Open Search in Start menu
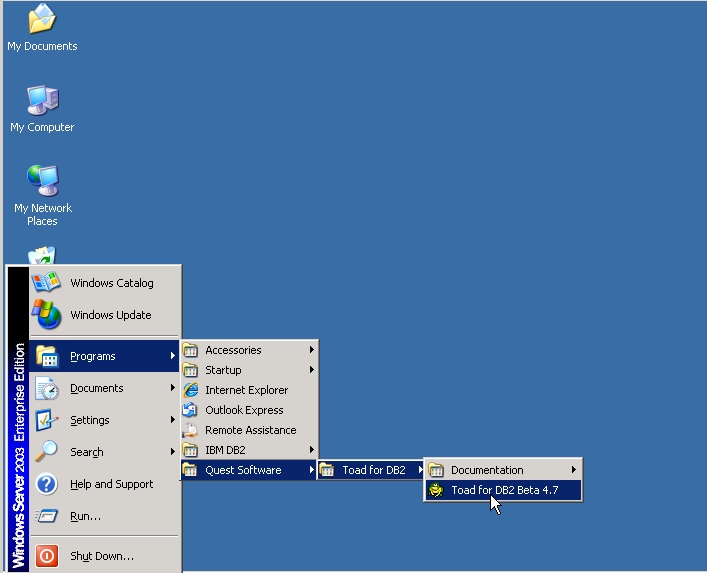Screen dimensions: 707x573 pyautogui.click(x=104, y=452)
